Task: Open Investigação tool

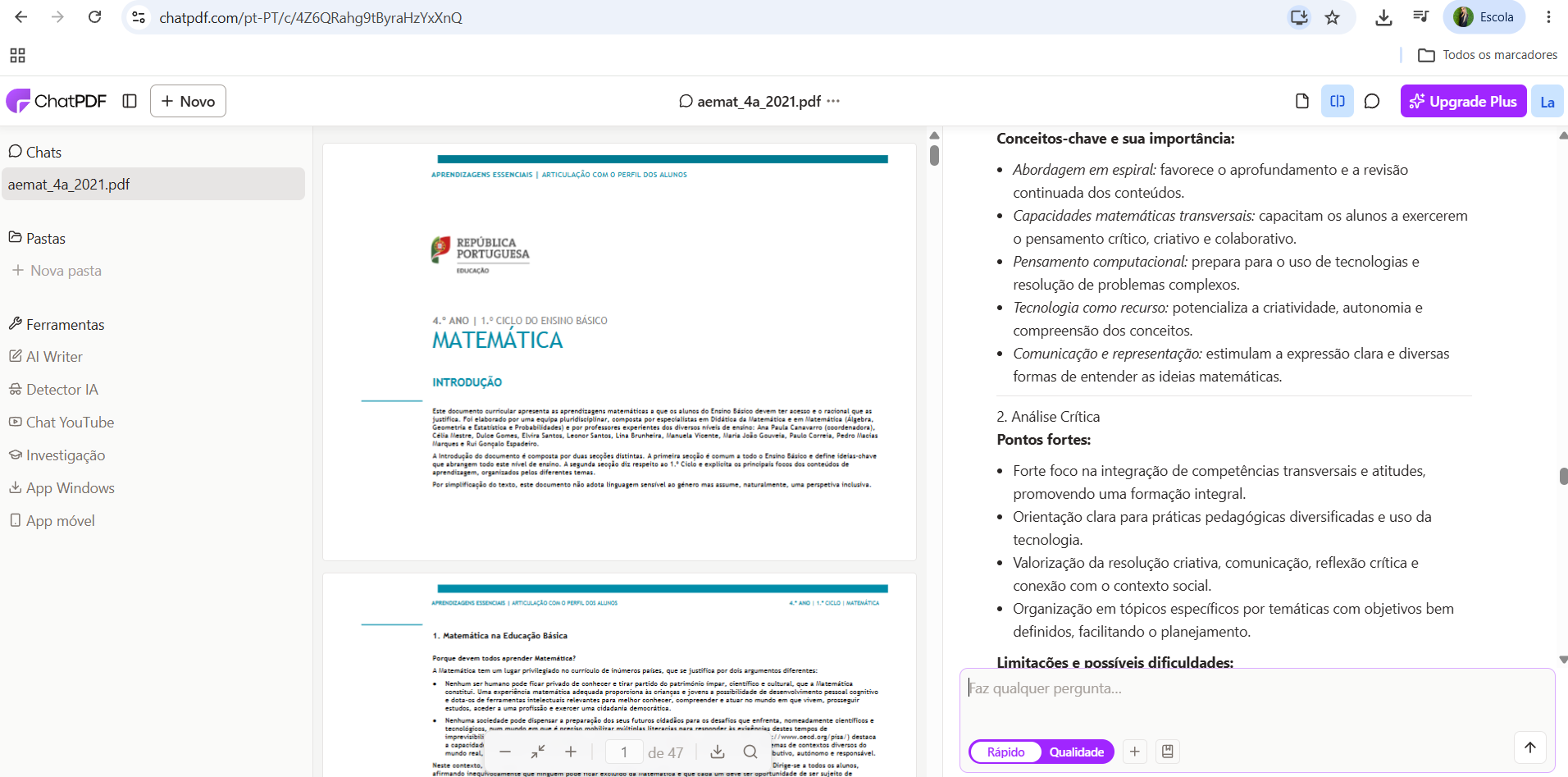Action: point(57,455)
